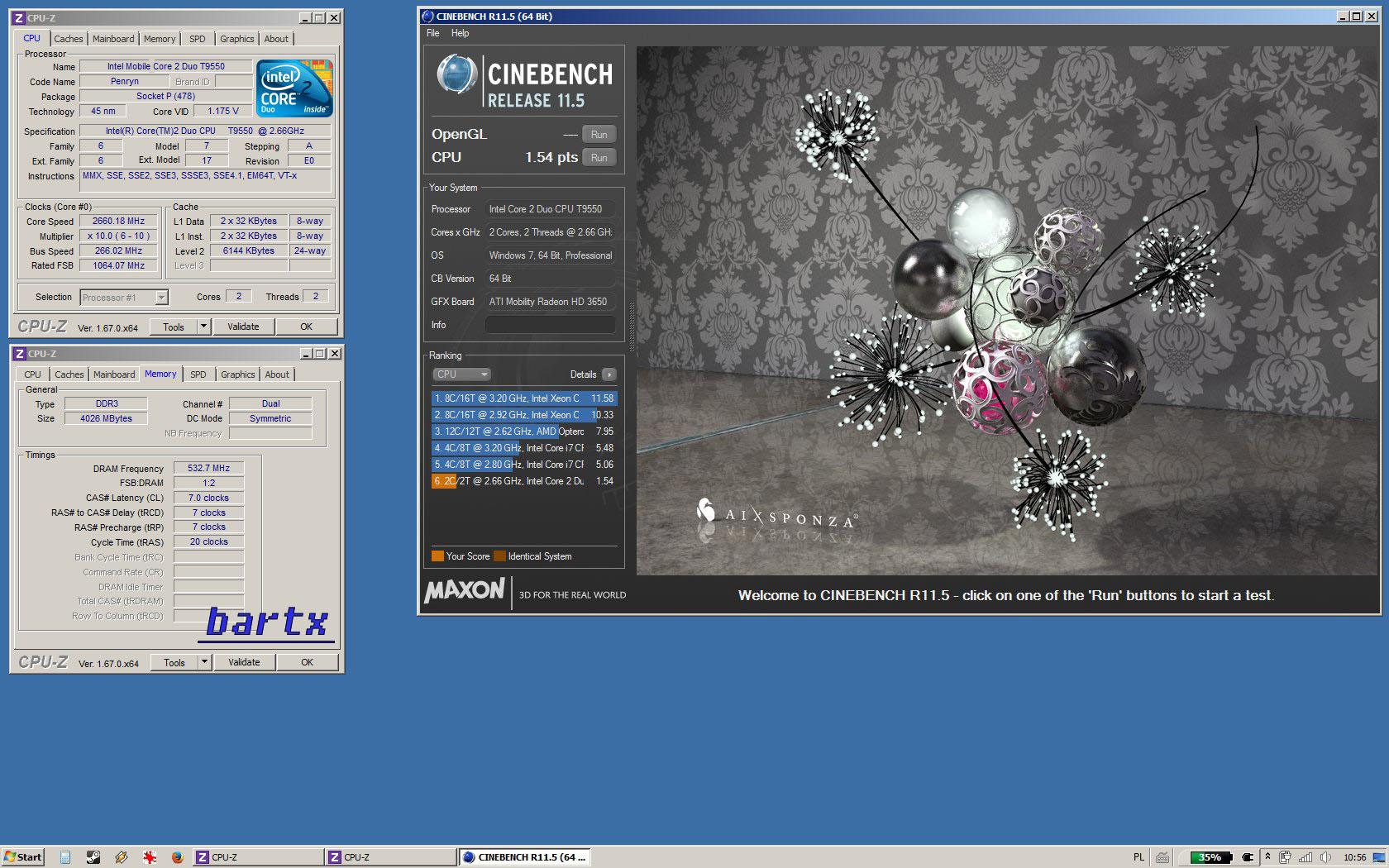Open the SPD tab in the top CPU-Z window
This screenshot has width=1389, height=868.
coord(198,39)
